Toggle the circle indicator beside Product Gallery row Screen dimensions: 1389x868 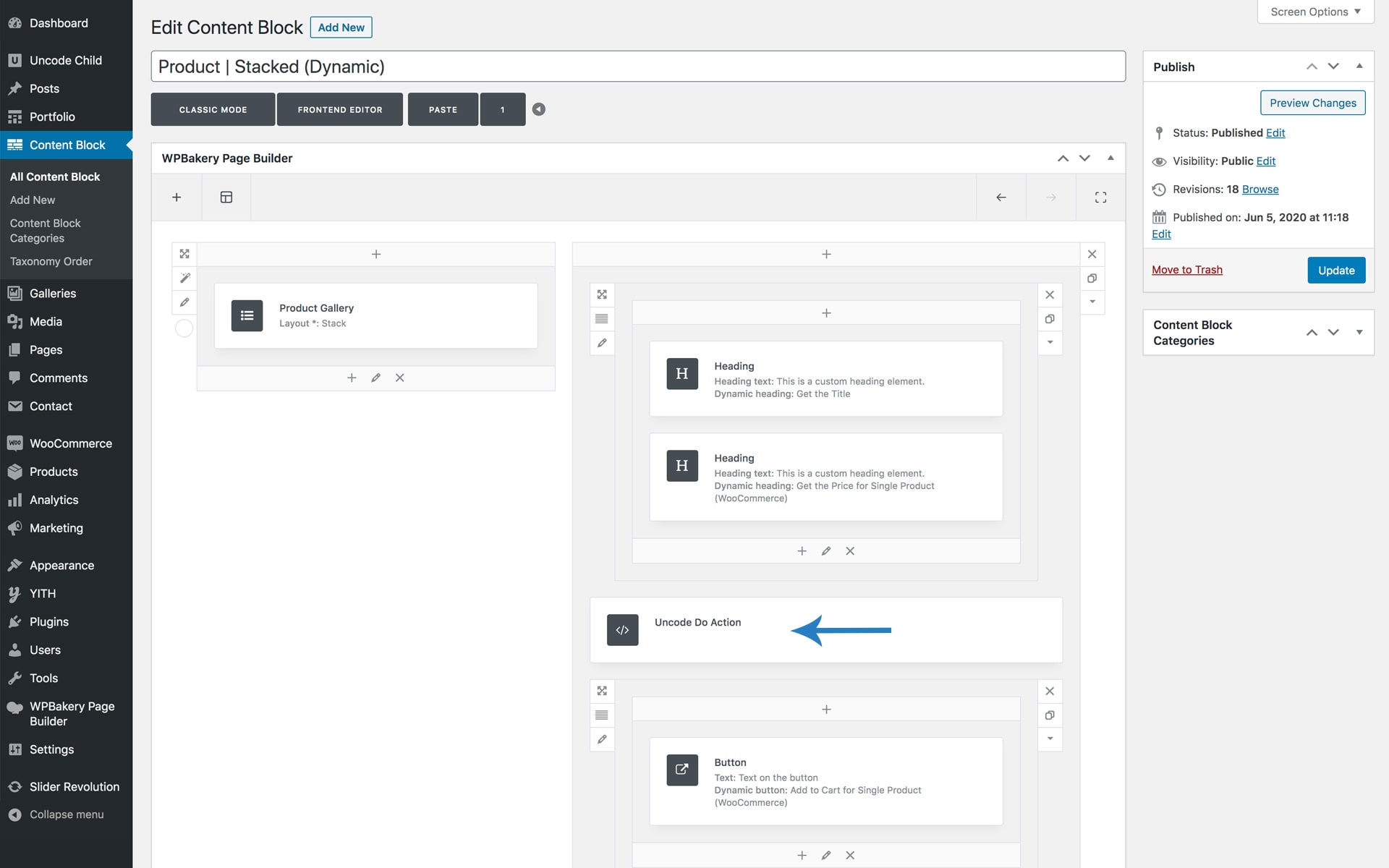pos(184,328)
